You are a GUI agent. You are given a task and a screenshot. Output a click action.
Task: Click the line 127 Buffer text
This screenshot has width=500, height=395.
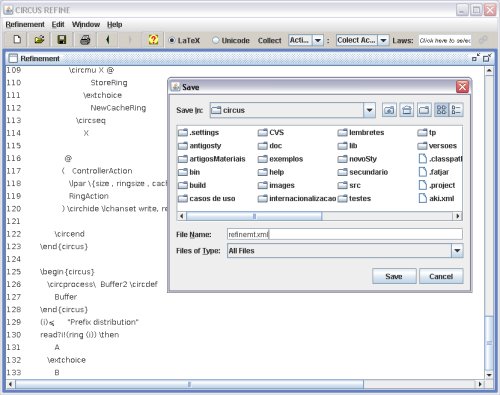click(x=66, y=297)
